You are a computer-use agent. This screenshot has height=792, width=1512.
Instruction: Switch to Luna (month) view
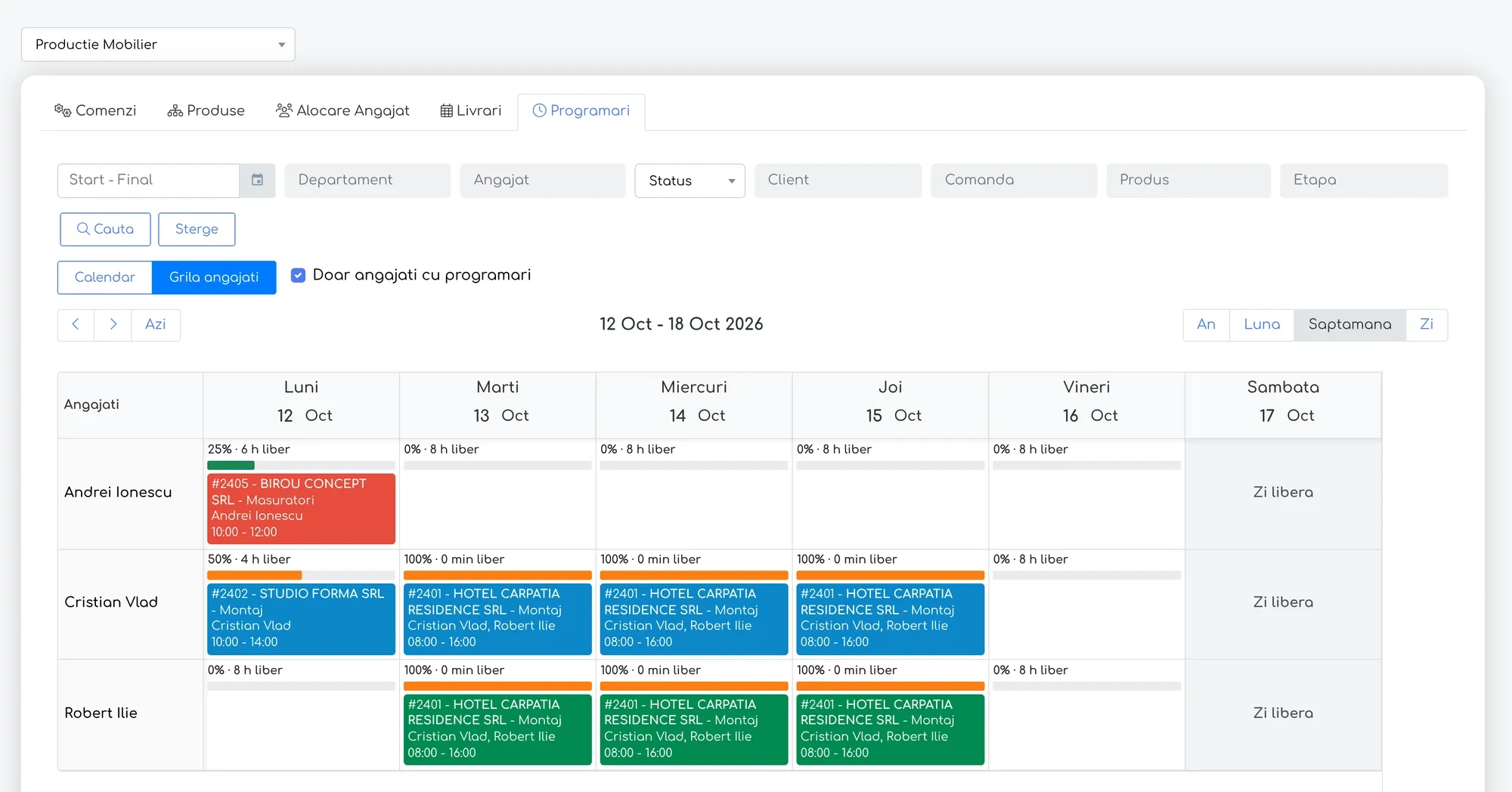pos(1262,325)
